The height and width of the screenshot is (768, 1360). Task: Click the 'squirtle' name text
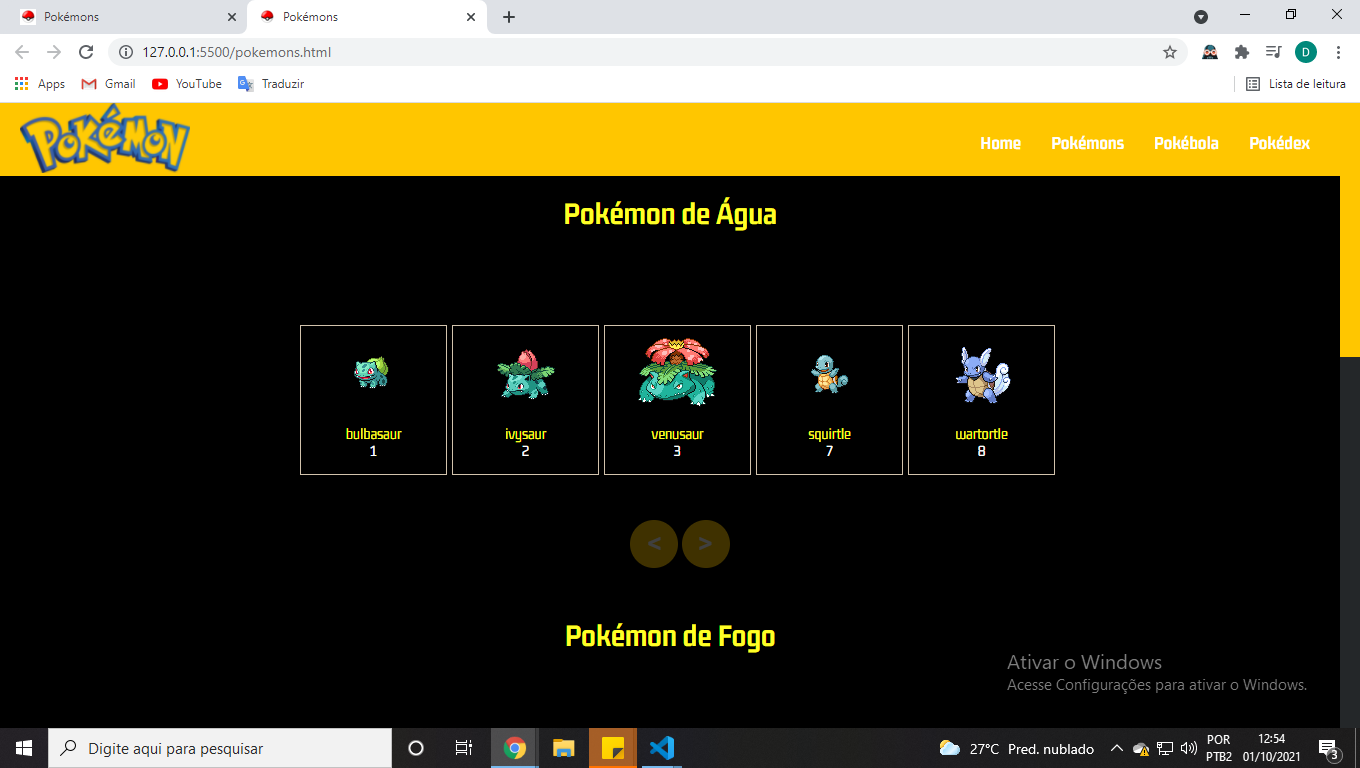pos(829,434)
